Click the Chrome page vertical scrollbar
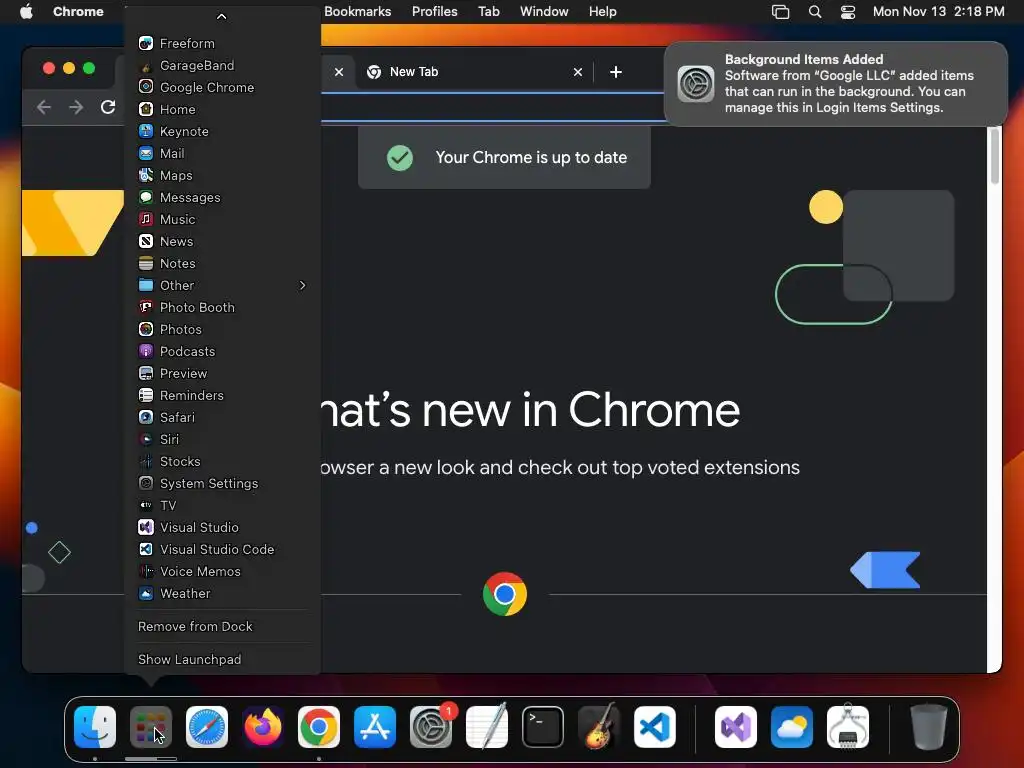1024x768 pixels. click(994, 157)
